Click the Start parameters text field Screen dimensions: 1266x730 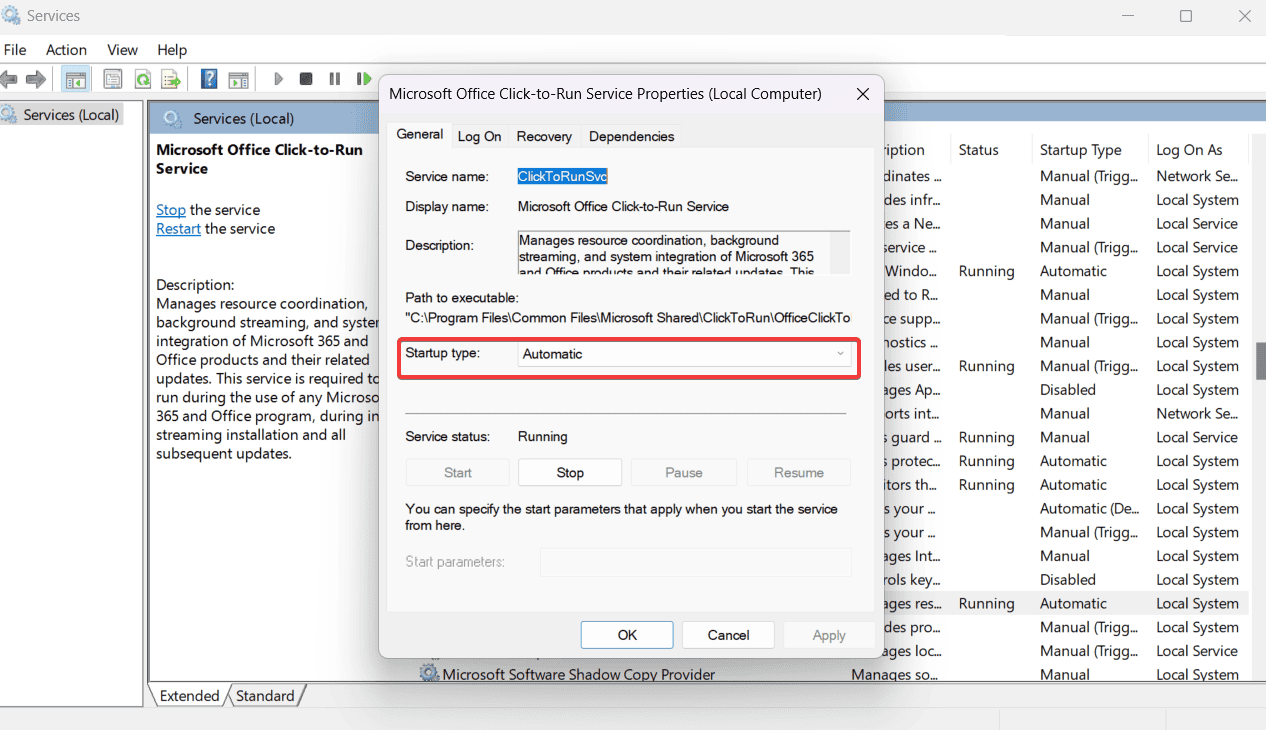pyautogui.click(x=696, y=562)
